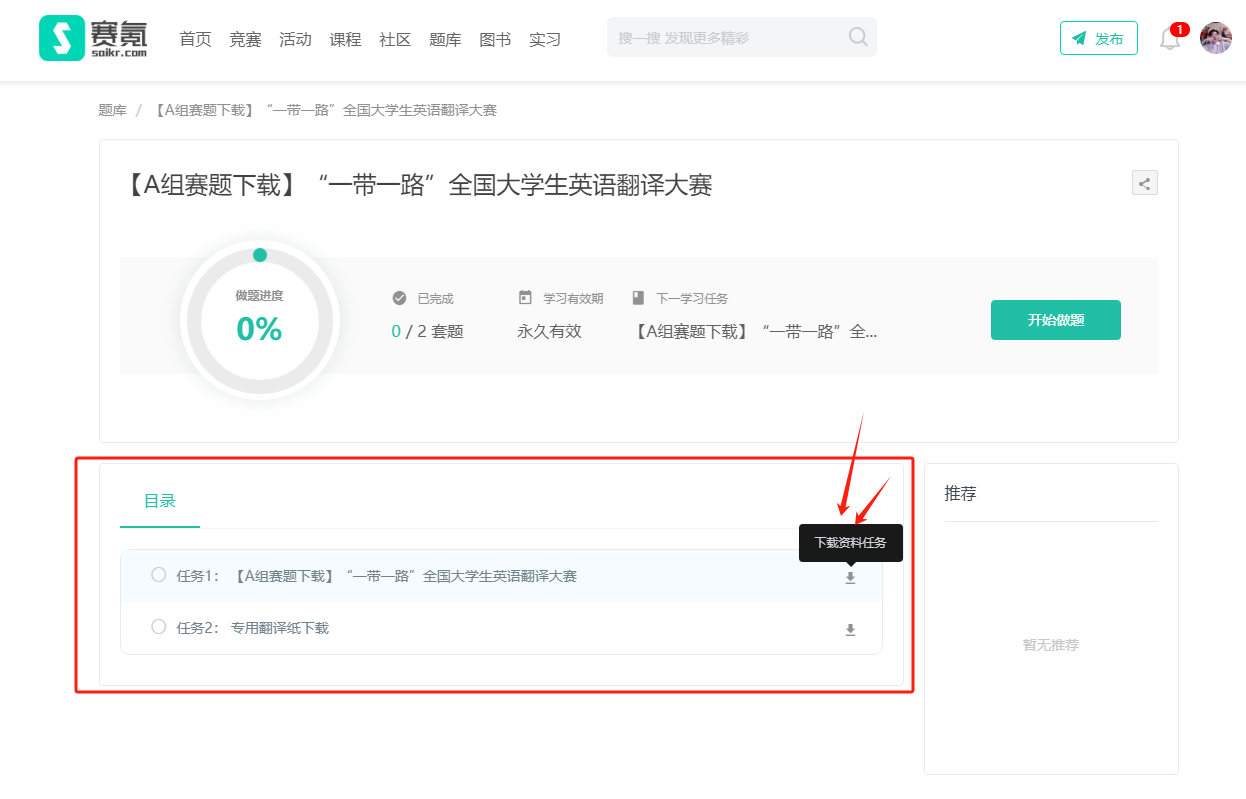
Task: Click the Saikr logo icon
Action: coord(62,38)
